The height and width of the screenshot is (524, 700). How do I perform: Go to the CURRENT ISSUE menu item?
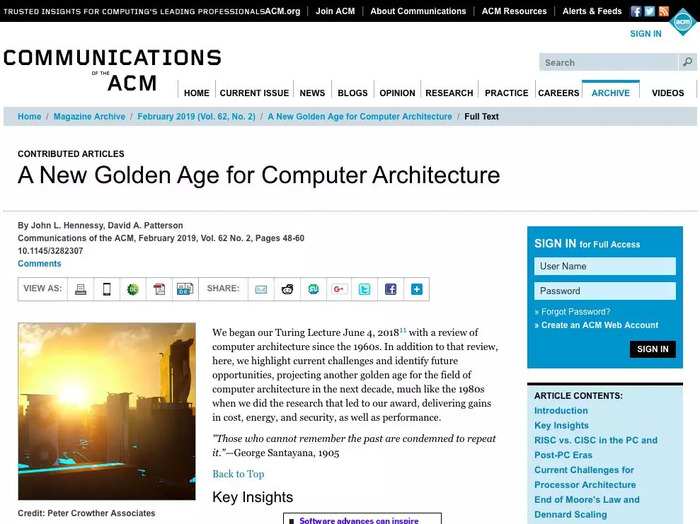[x=254, y=93]
